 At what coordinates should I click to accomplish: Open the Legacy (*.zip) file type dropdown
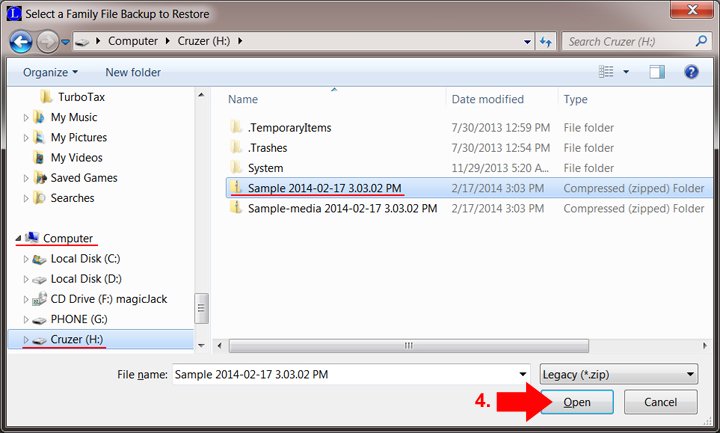(619, 375)
